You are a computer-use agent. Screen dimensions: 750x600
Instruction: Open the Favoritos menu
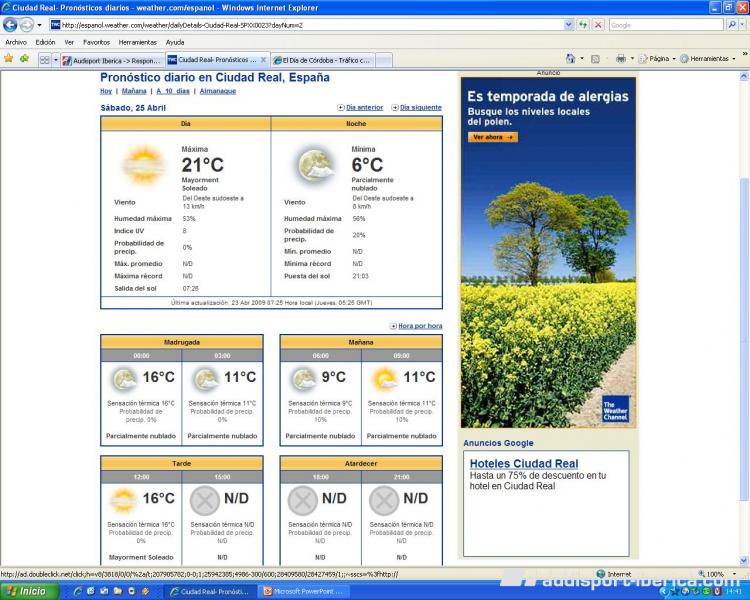[x=96, y=42]
